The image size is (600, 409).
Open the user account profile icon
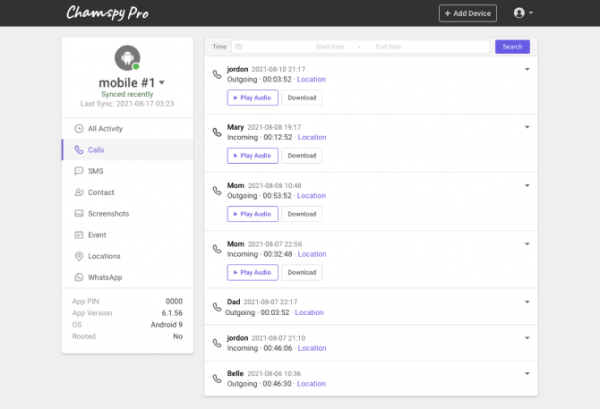519,13
